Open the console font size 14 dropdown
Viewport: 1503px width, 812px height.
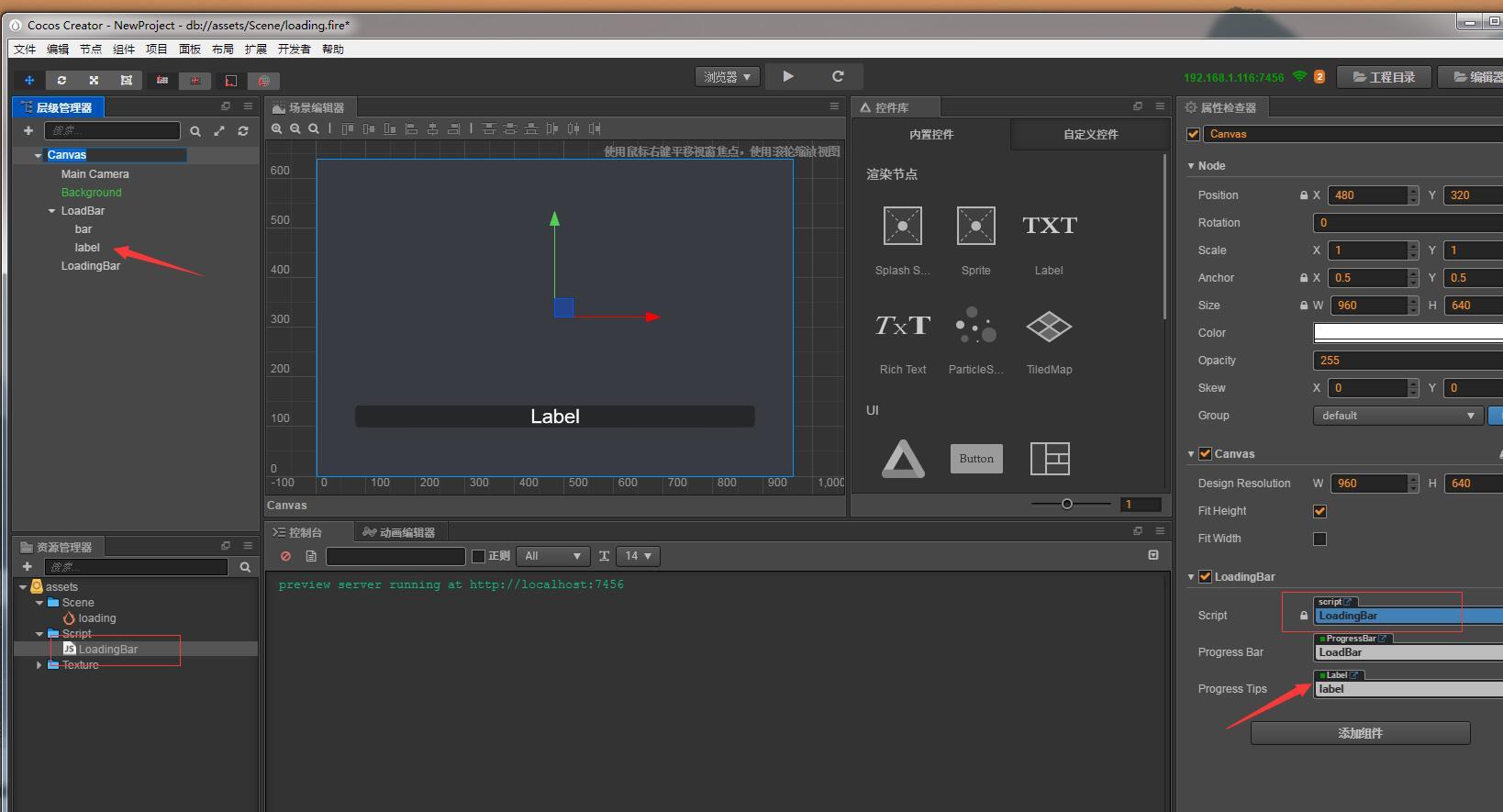(638, 556)
